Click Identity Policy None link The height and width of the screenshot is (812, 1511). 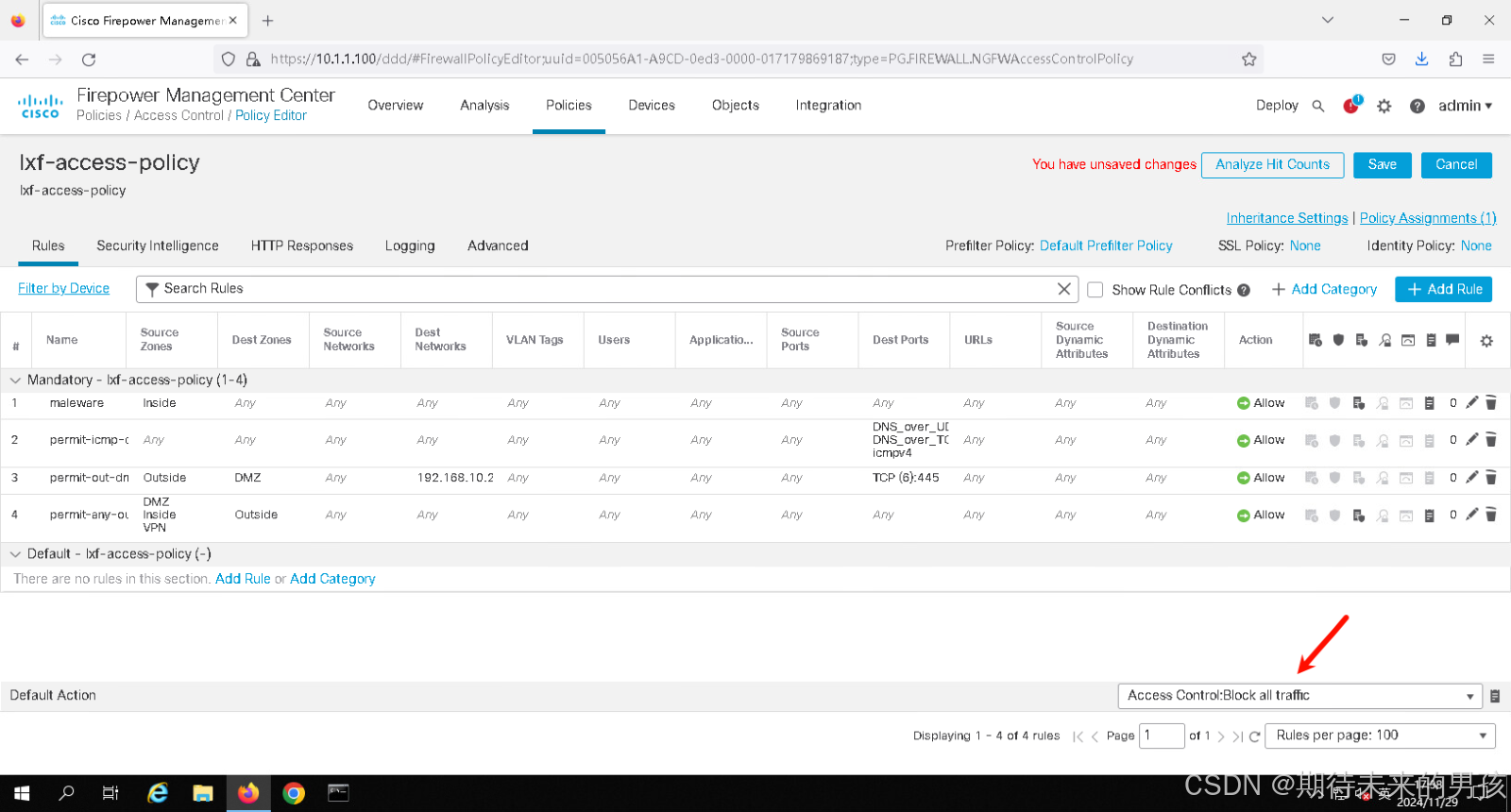pos(1476,245)
